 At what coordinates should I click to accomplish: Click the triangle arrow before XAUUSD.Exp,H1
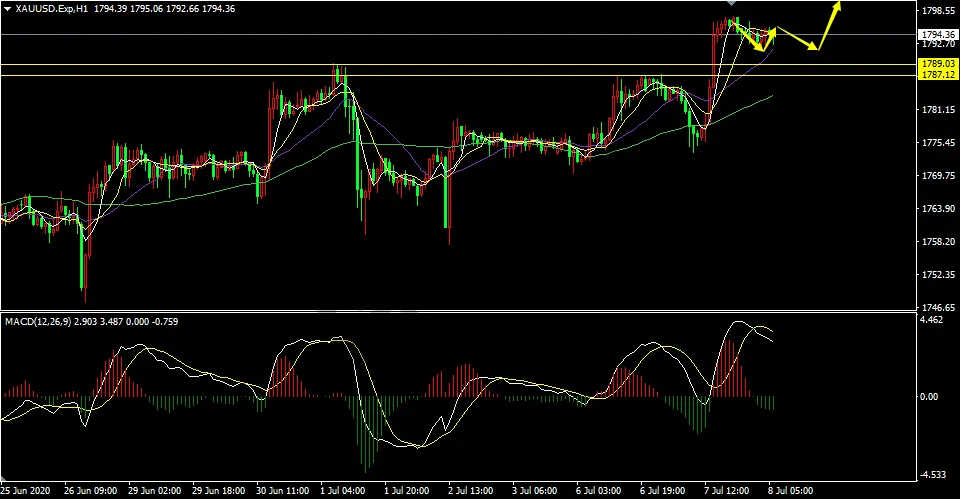tap(7, 9)
